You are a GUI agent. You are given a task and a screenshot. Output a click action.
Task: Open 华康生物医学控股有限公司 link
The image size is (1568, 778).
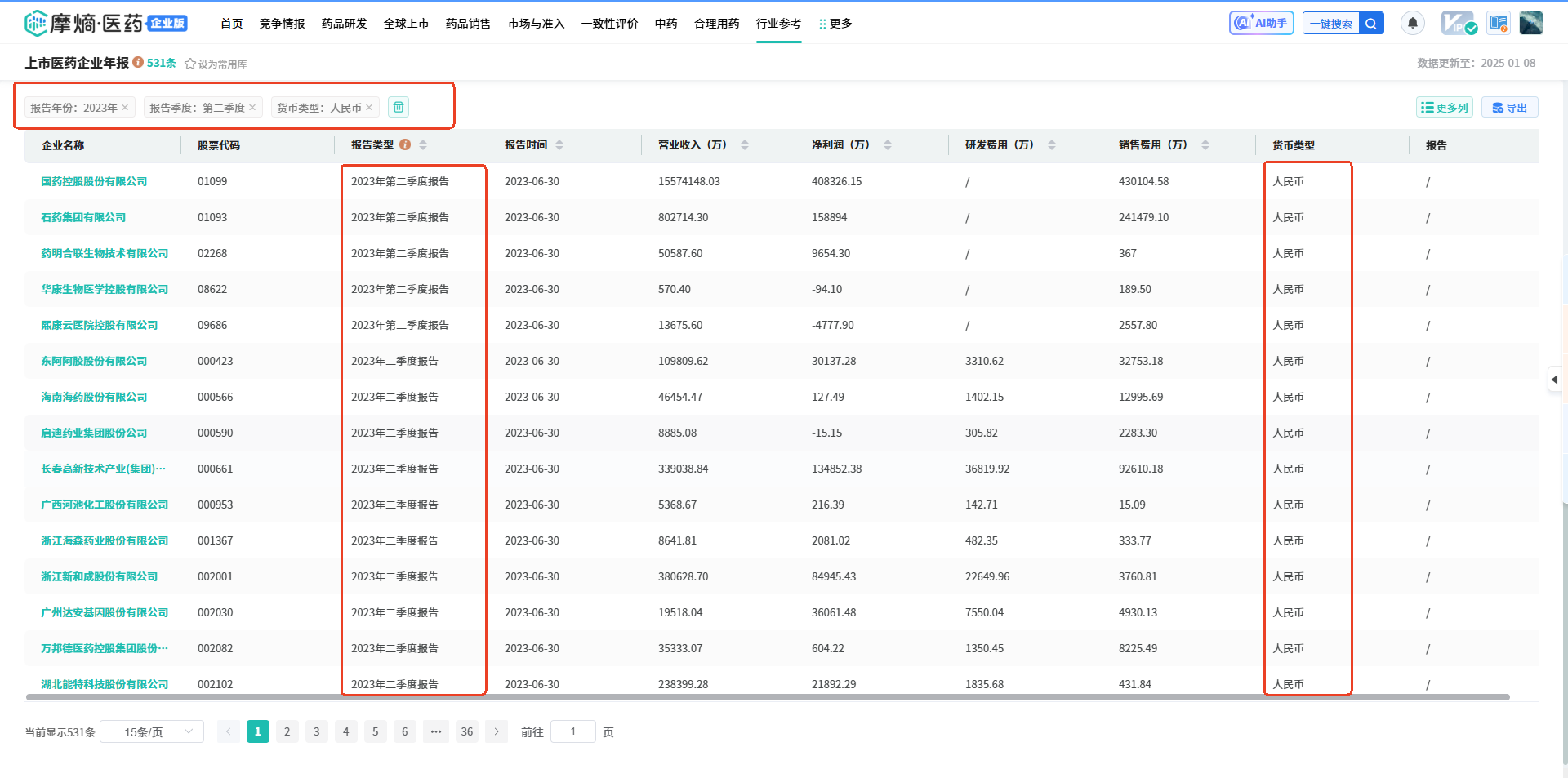(105, 289)
